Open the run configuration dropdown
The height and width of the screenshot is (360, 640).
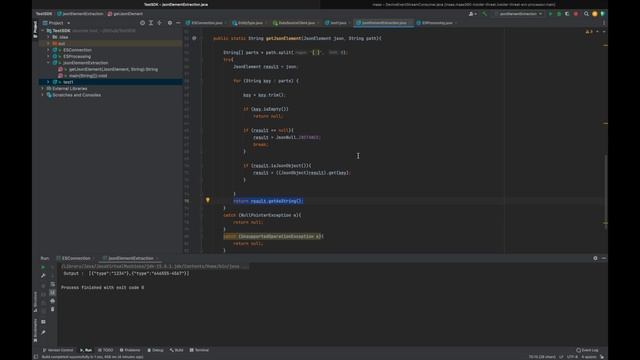[519, 14]
